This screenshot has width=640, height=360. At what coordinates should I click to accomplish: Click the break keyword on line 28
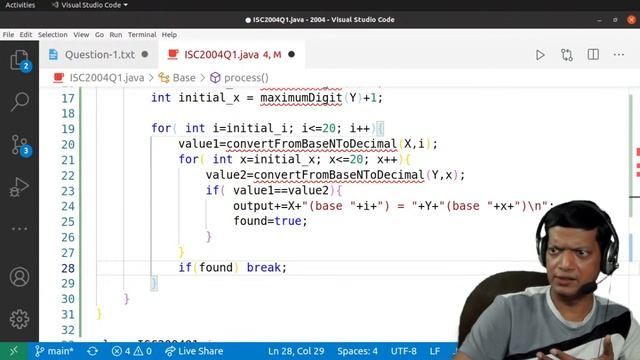click(x=264, y=267)
